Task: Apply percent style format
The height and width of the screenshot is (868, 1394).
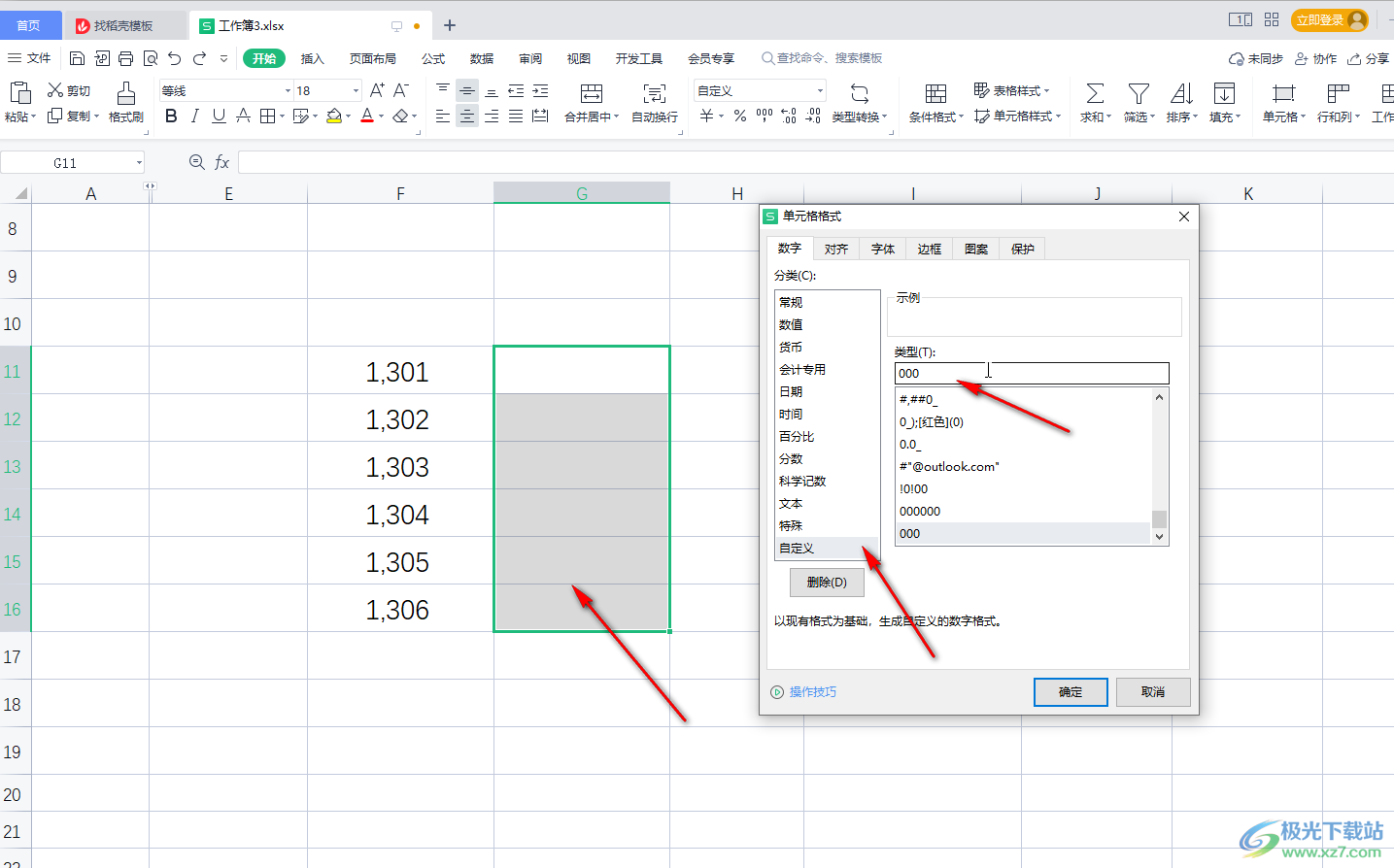Action: click(740, 117)
